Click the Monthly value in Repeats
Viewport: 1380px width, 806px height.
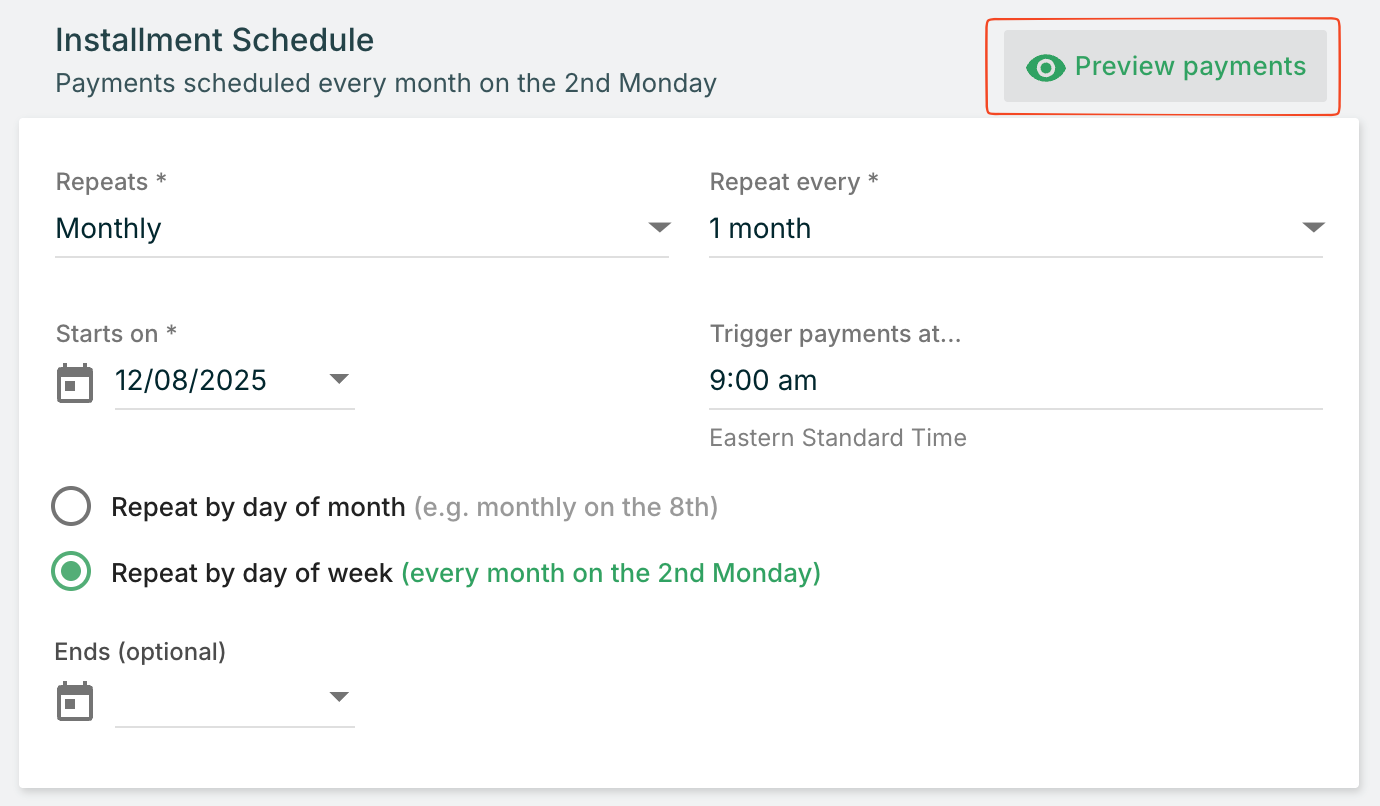(x=109, y=228)
